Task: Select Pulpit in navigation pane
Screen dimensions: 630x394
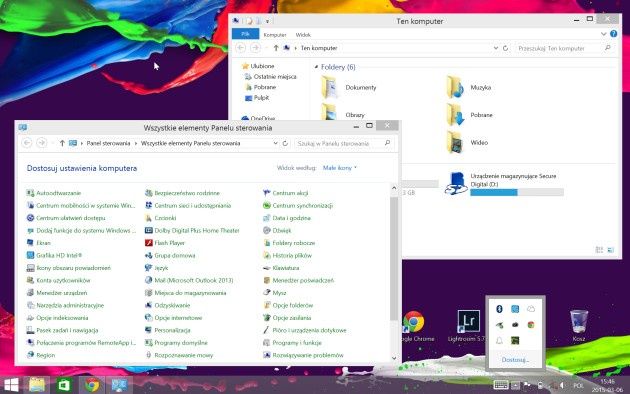Action: (x=257, y=98)
